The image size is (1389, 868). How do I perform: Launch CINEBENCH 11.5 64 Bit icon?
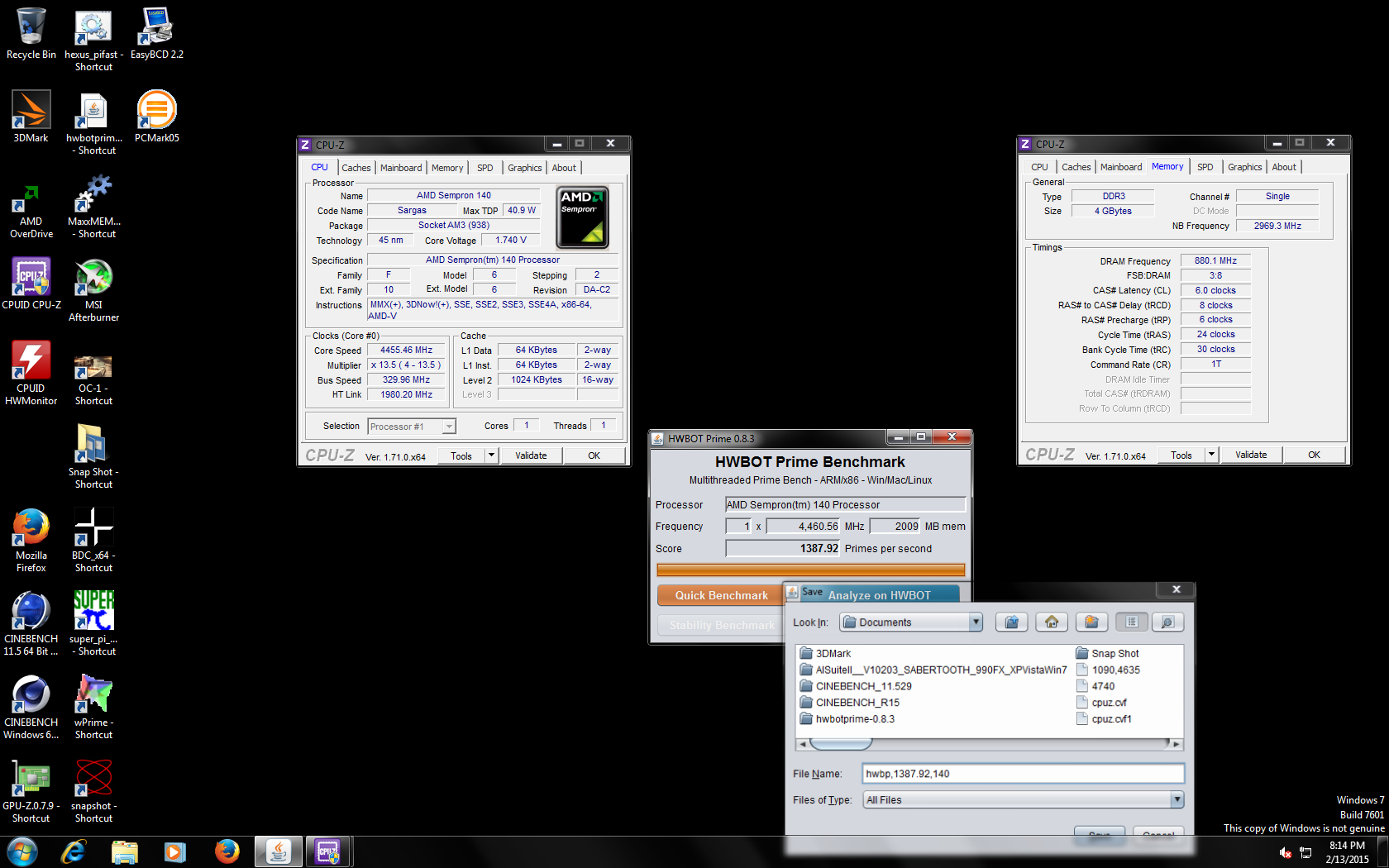coord(31,624)
